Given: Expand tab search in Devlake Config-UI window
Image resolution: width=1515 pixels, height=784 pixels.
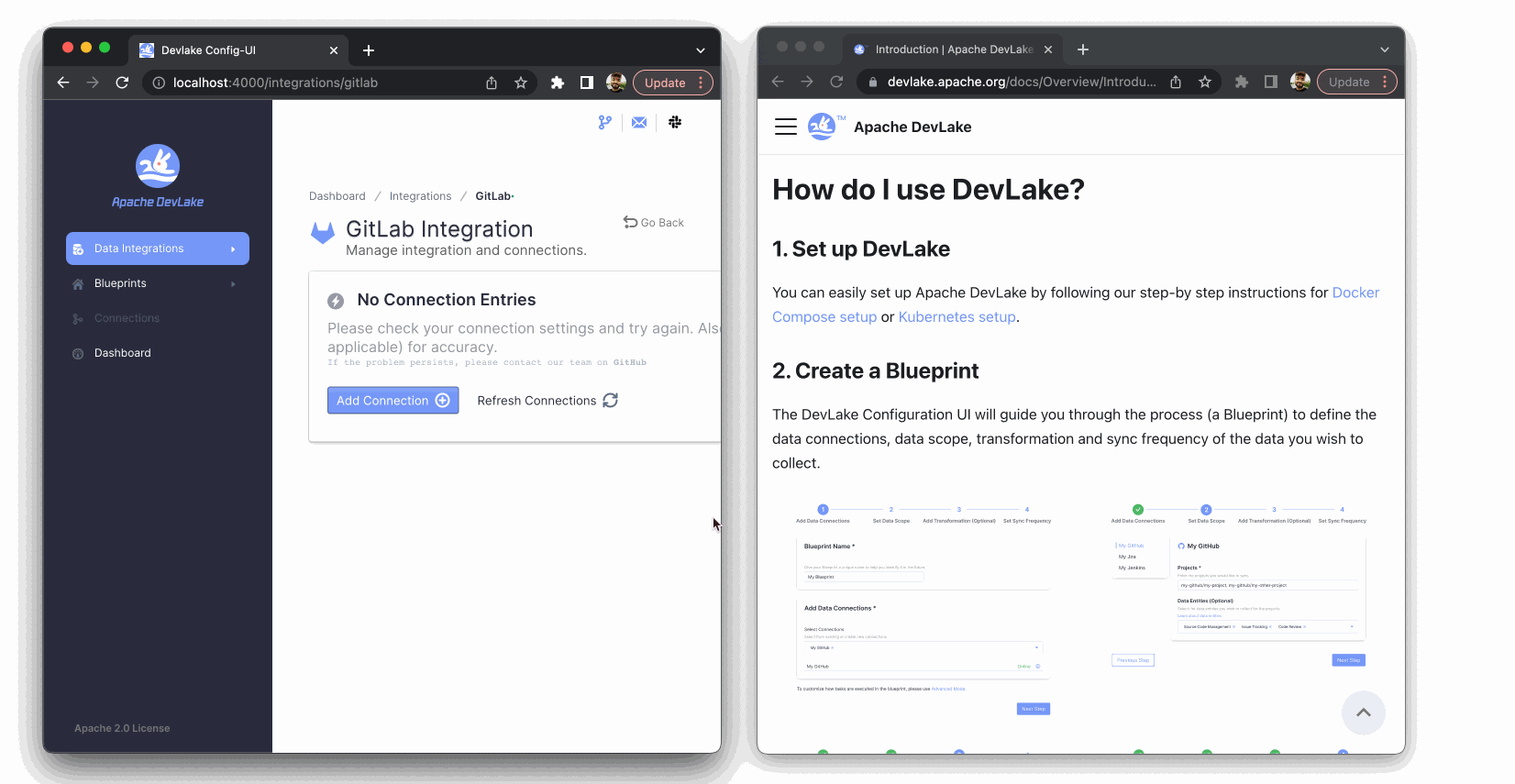Looking at the screenshot, I should pyautogui.click(x=701, y=50).
